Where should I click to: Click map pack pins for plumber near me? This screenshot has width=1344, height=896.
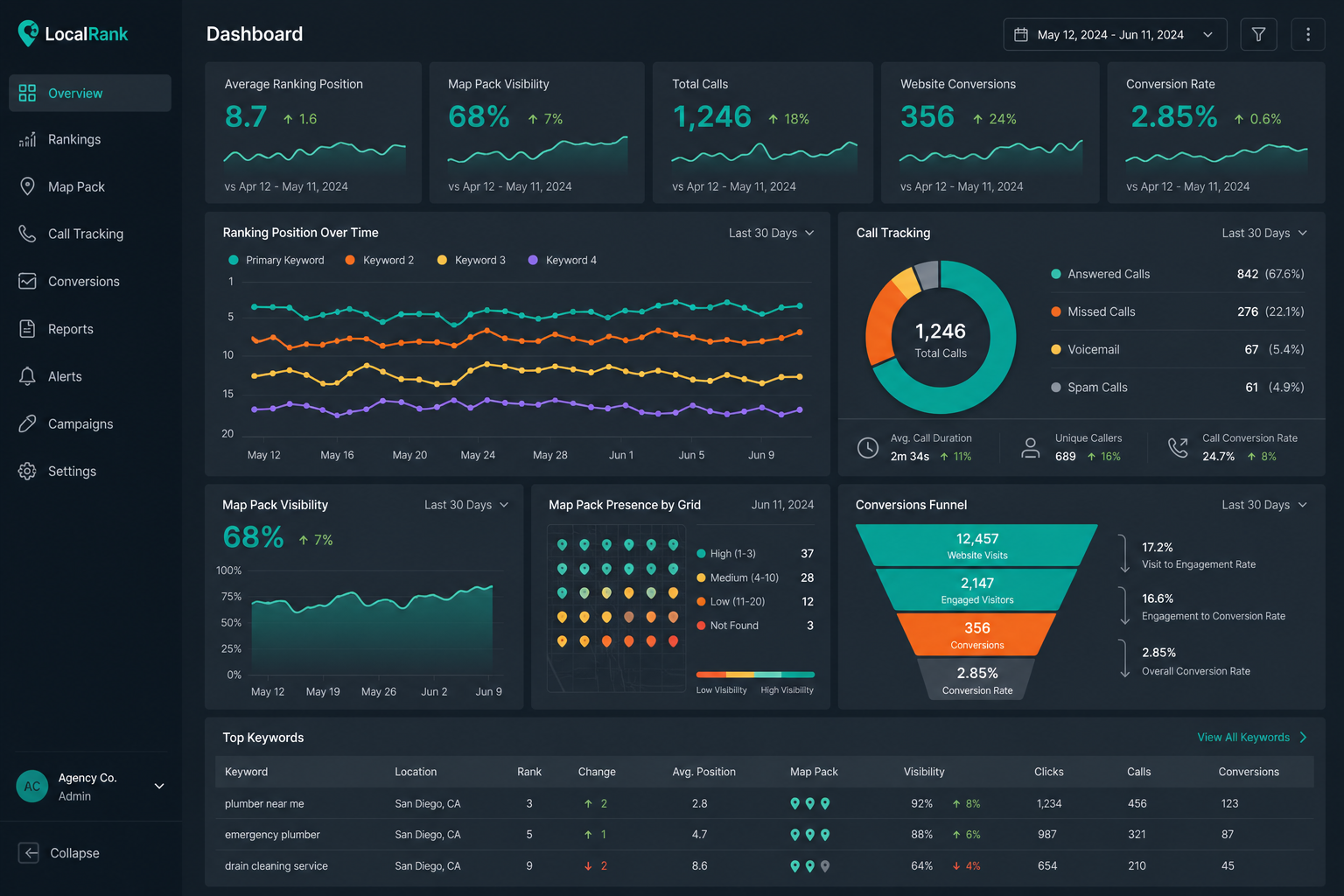pyautogui.click(x=810, y=803)
